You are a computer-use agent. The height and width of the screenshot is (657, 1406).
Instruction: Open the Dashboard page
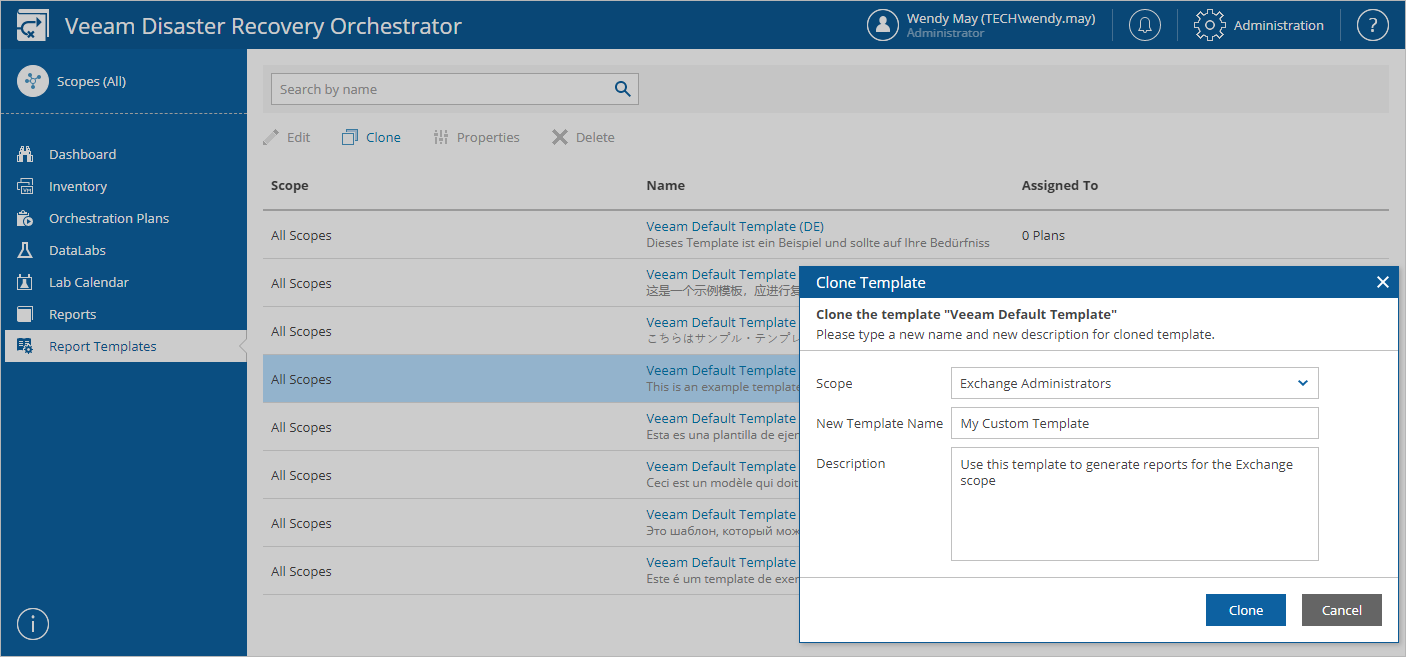[x=82, y=154]
